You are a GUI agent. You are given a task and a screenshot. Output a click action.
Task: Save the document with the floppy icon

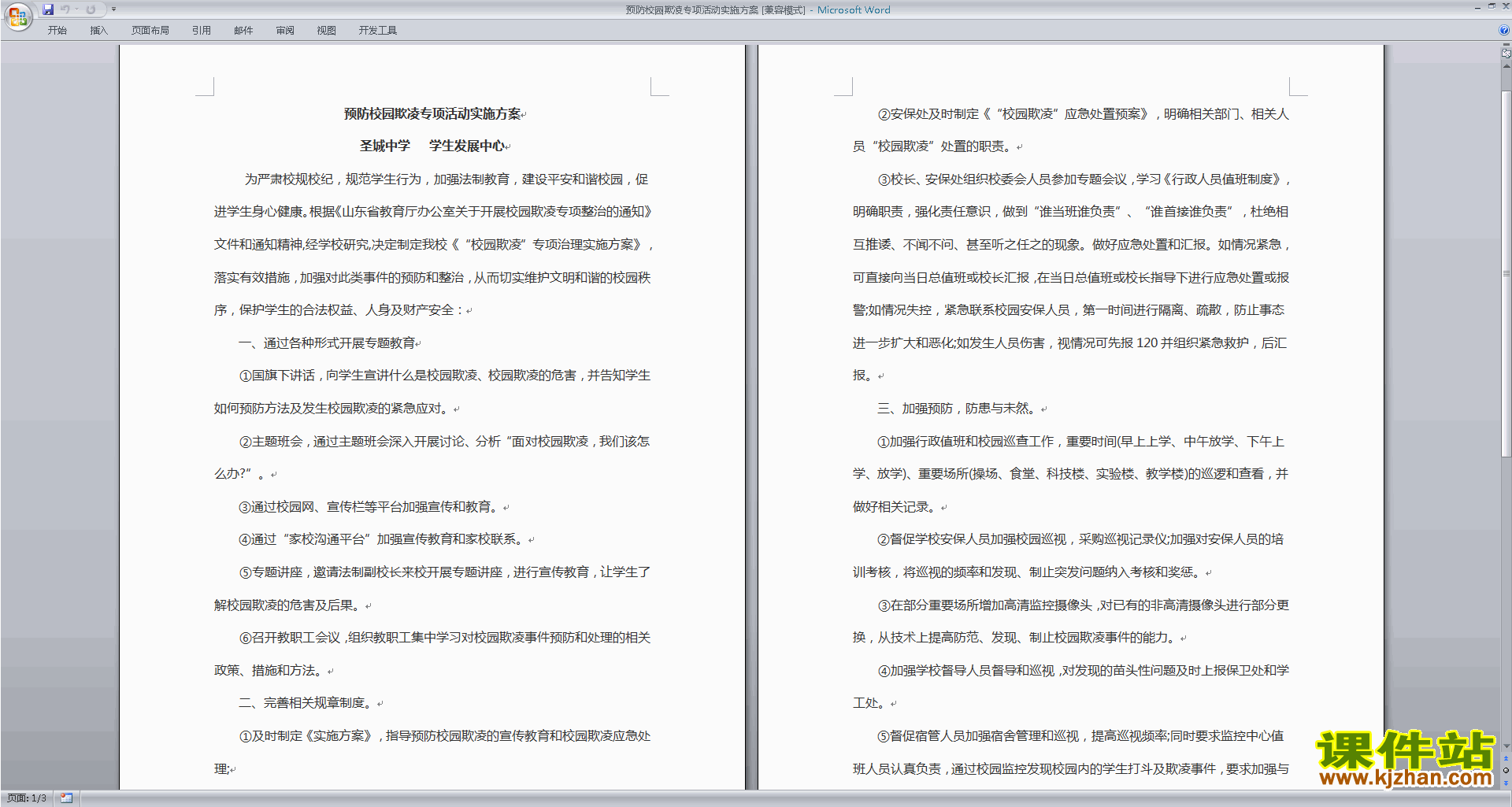click(x=48, y=9)
